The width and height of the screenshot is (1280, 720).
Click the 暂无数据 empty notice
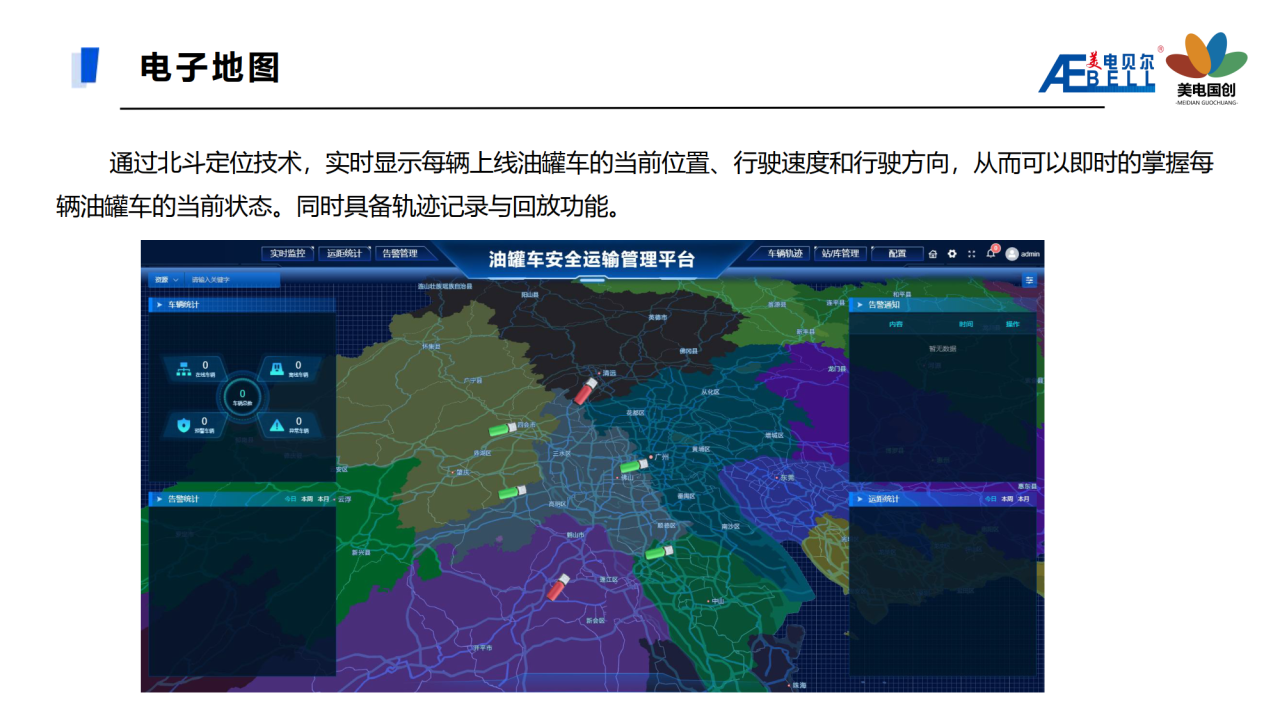pyautogui.click(x=942, y=349)
